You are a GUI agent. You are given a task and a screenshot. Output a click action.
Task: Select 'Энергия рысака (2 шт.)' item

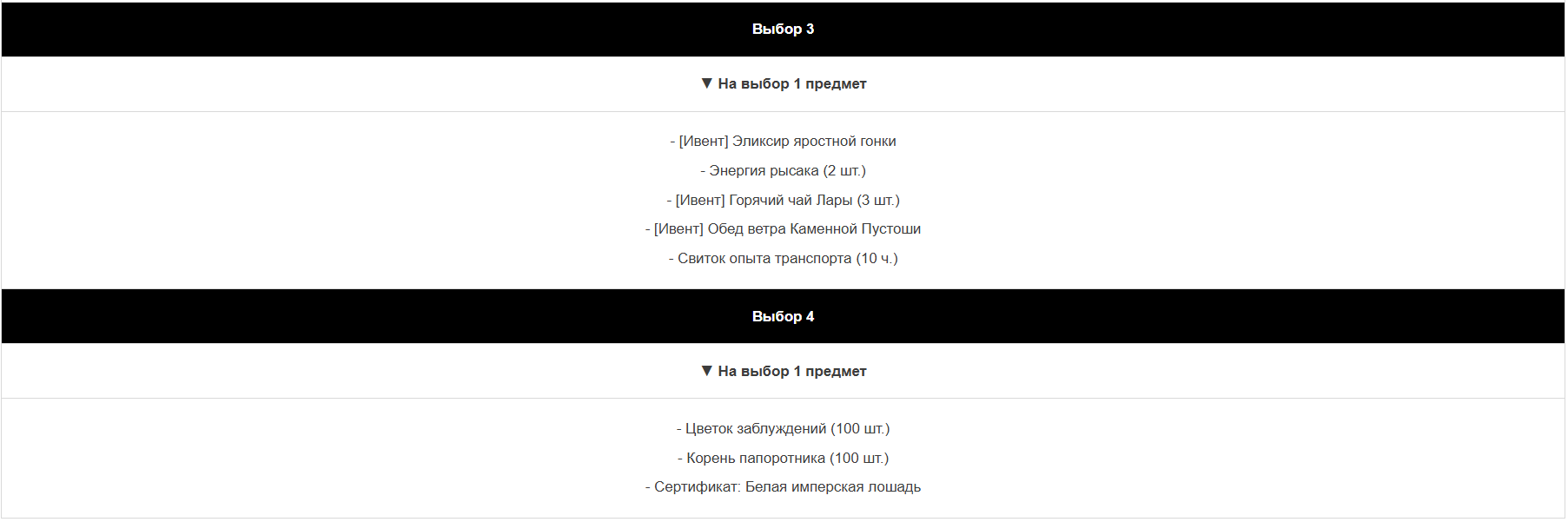[783, 170]
